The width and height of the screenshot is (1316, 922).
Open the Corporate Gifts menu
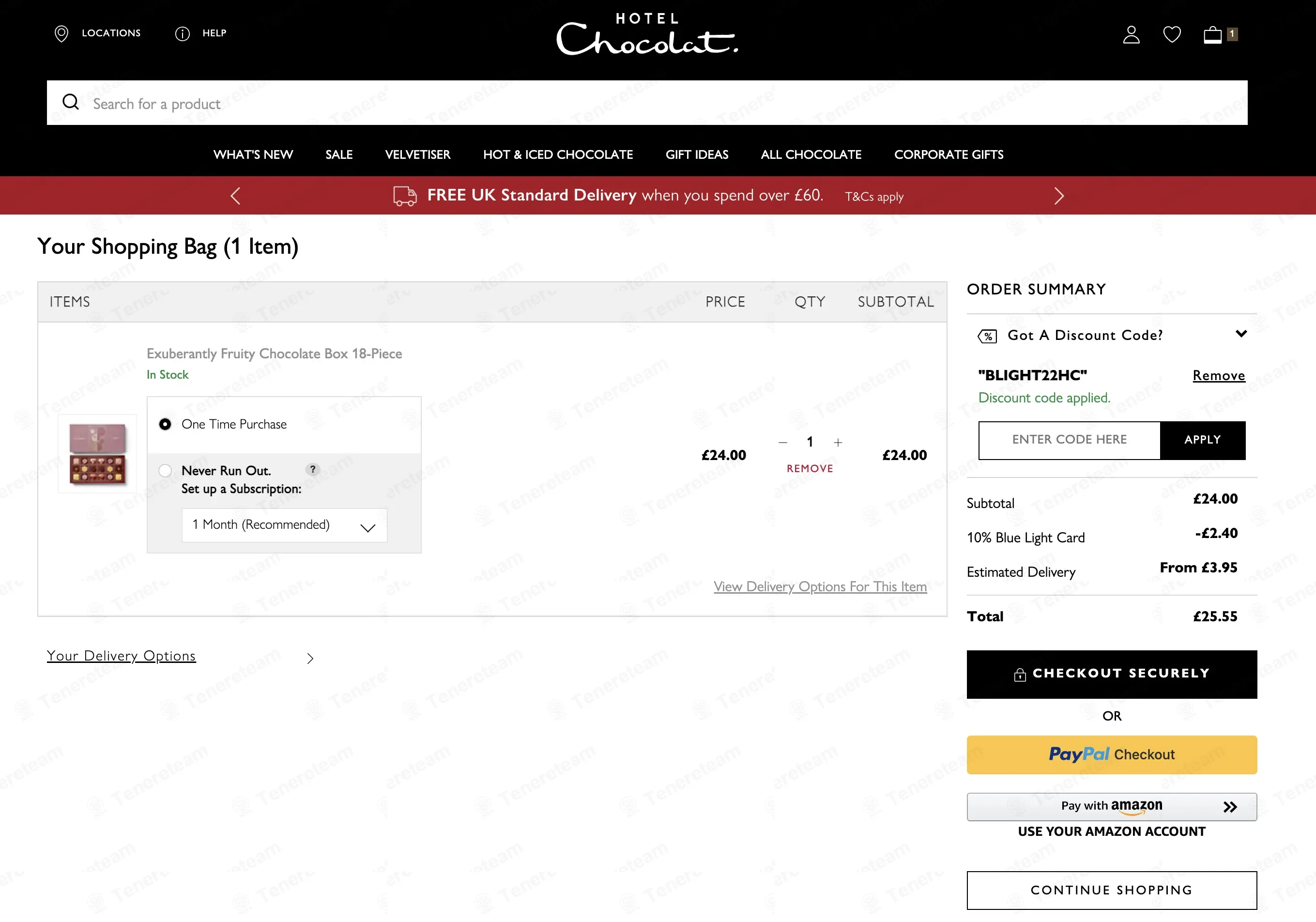coord(948,155)
